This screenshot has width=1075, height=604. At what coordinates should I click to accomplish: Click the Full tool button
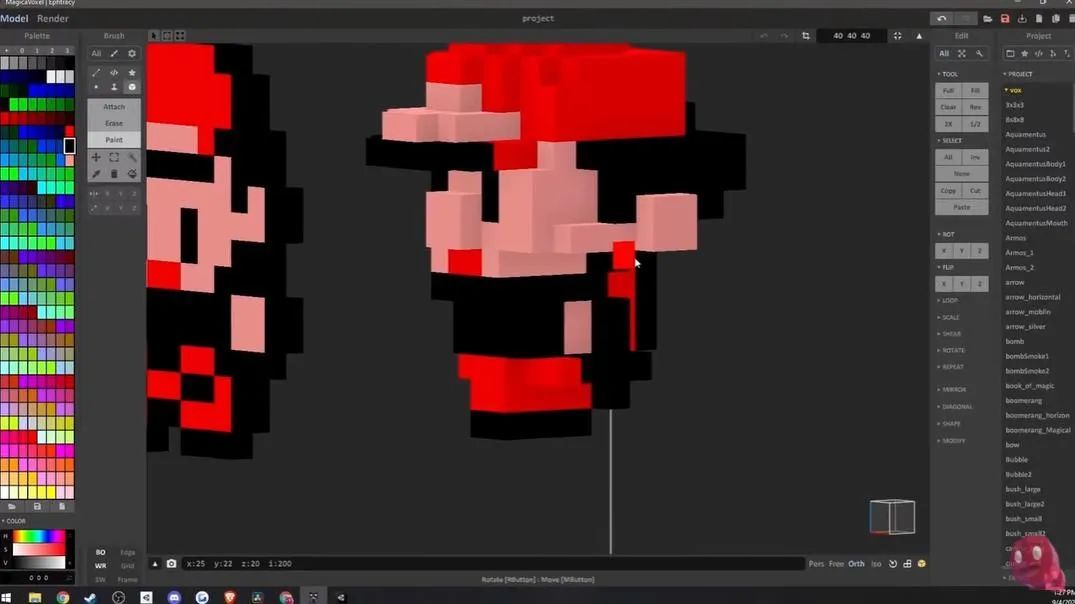click(948, 90)
